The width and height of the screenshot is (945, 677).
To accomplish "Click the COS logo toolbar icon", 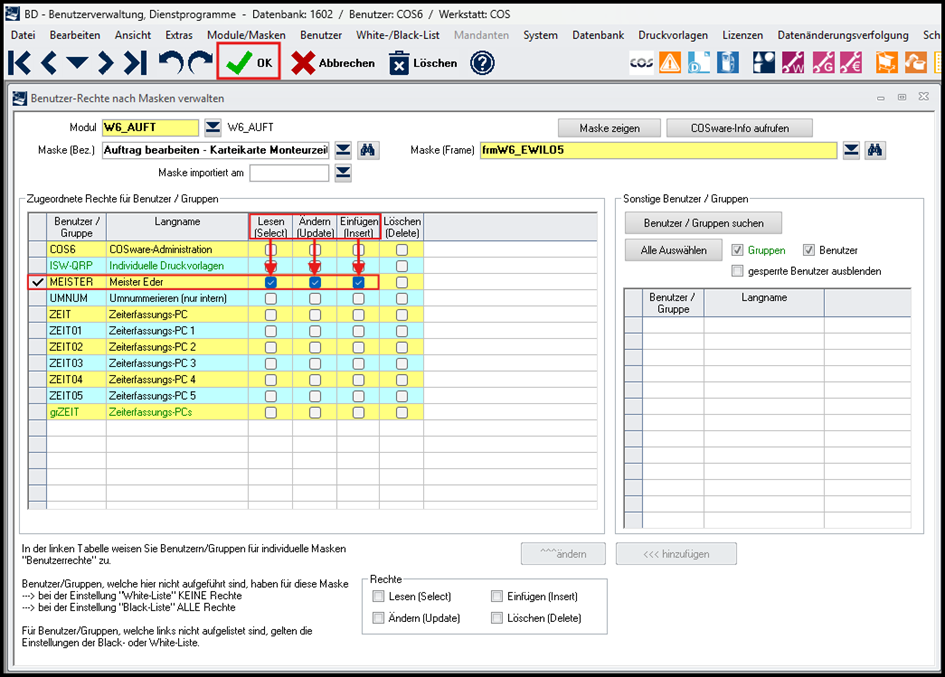I will tap(641, 63).
